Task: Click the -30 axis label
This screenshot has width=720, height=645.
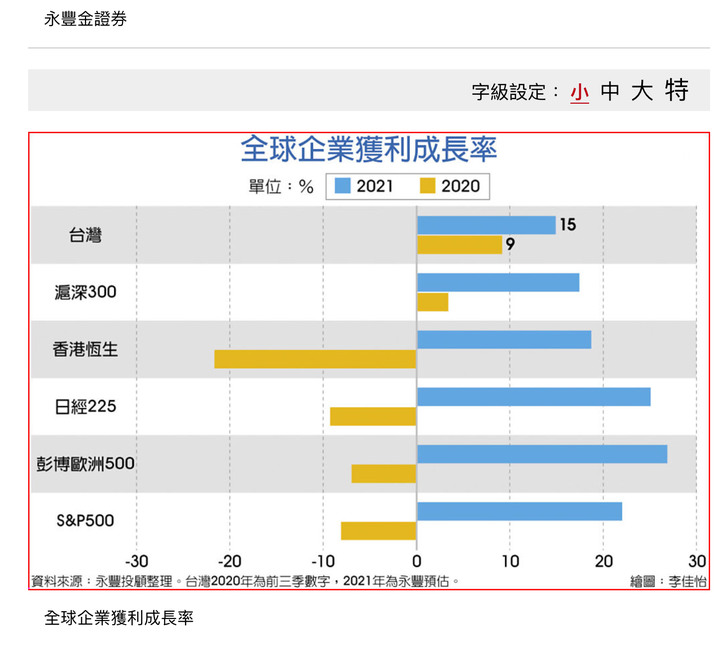Action: (136, 561)
